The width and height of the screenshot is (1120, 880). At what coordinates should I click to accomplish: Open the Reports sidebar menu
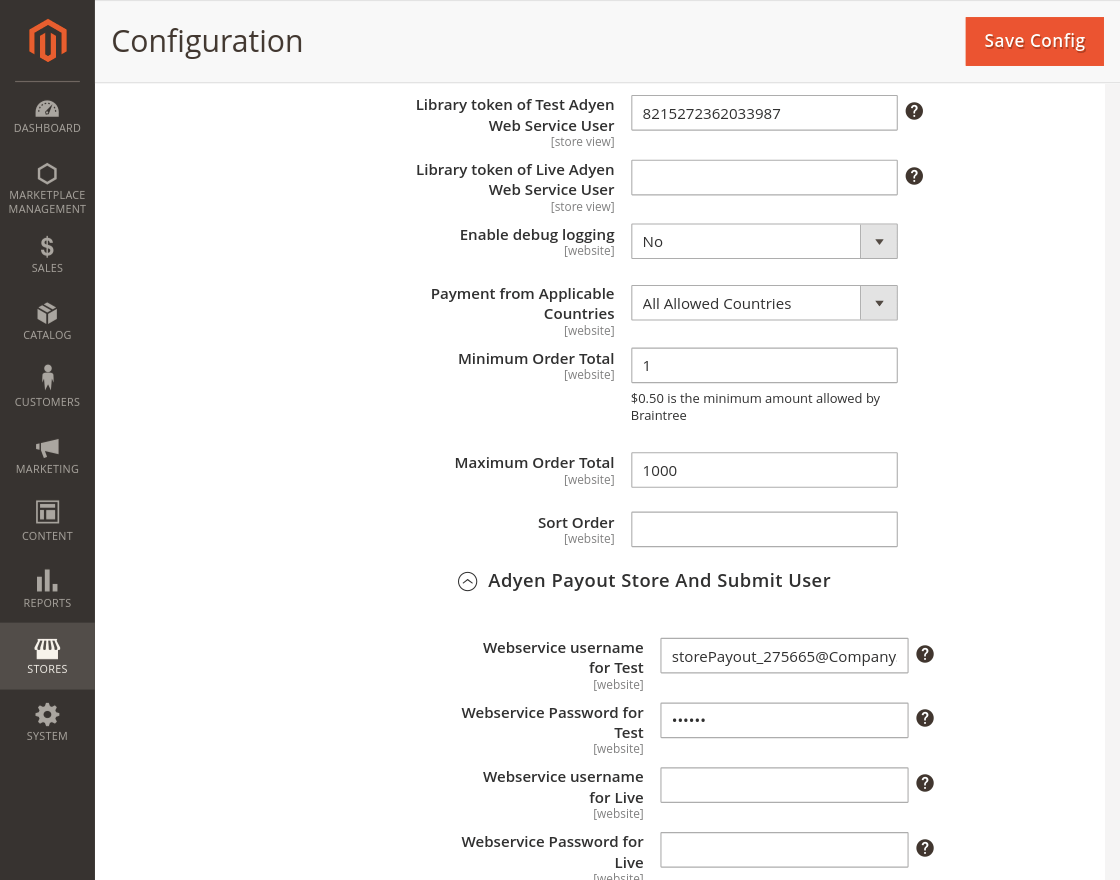[x=47, y=589]
